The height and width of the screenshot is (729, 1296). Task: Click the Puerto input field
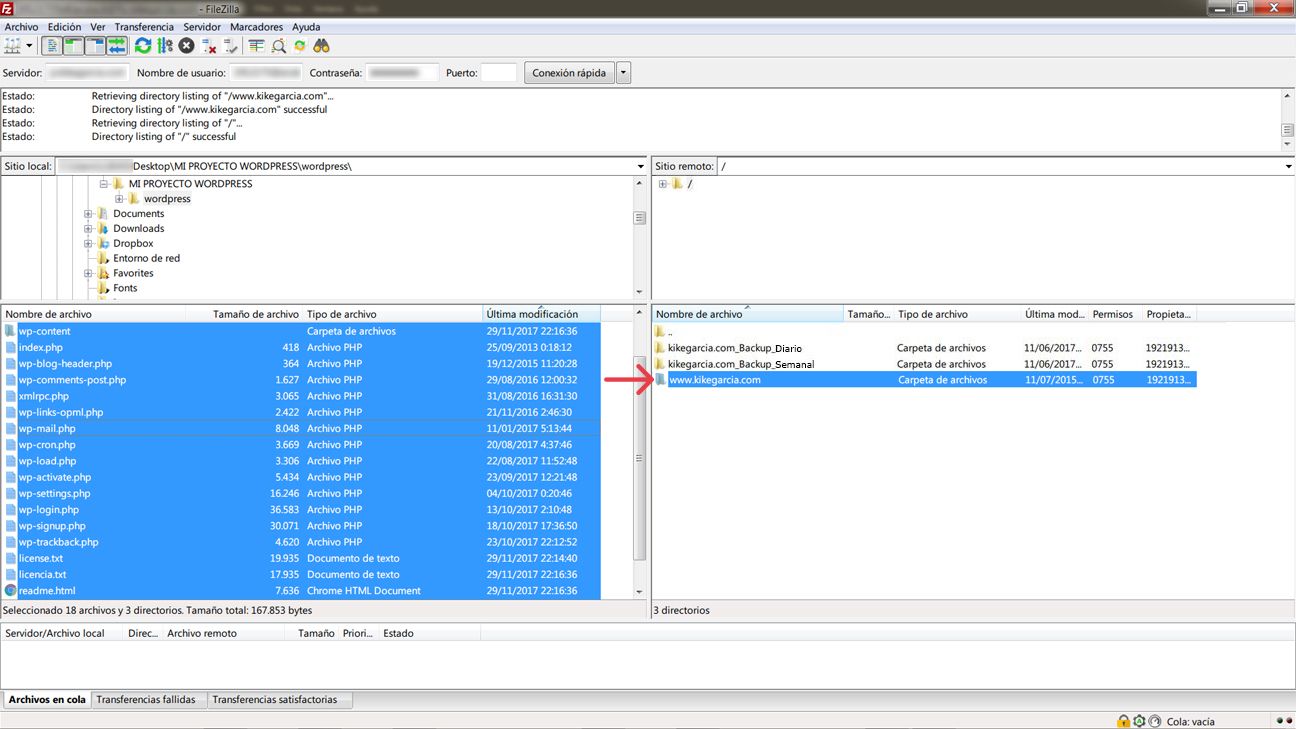499,73
